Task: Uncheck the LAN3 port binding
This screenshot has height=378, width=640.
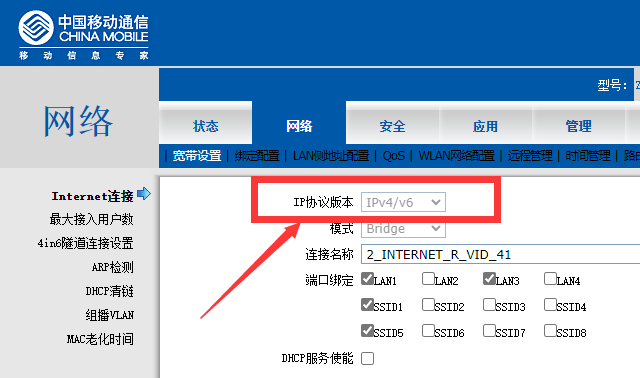Action: (489, 279)
